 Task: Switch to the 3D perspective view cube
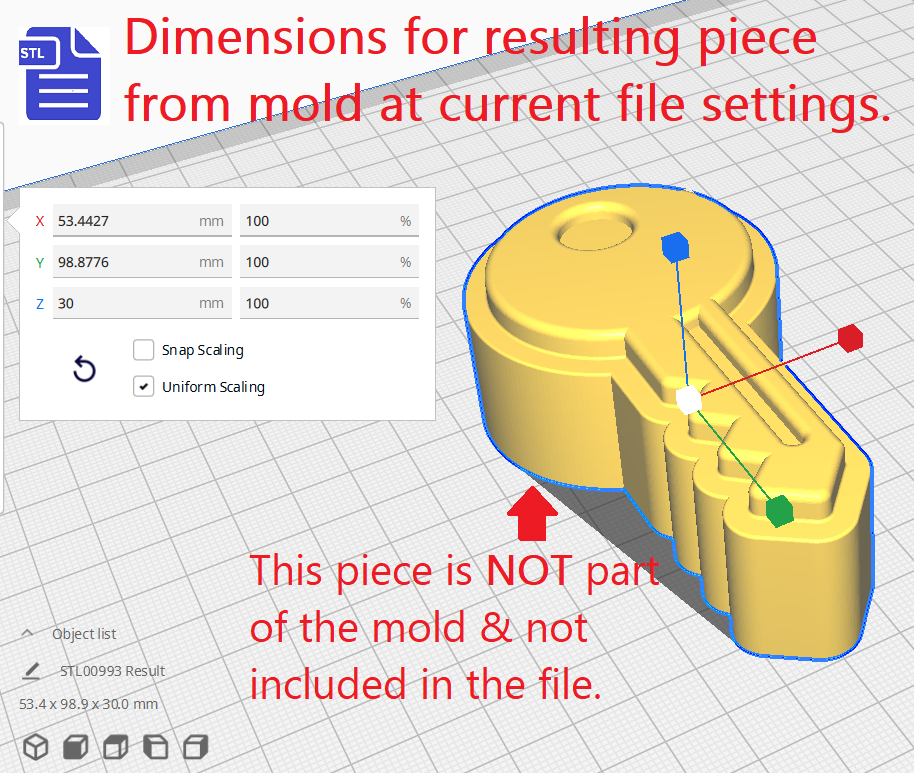(36, 747)
